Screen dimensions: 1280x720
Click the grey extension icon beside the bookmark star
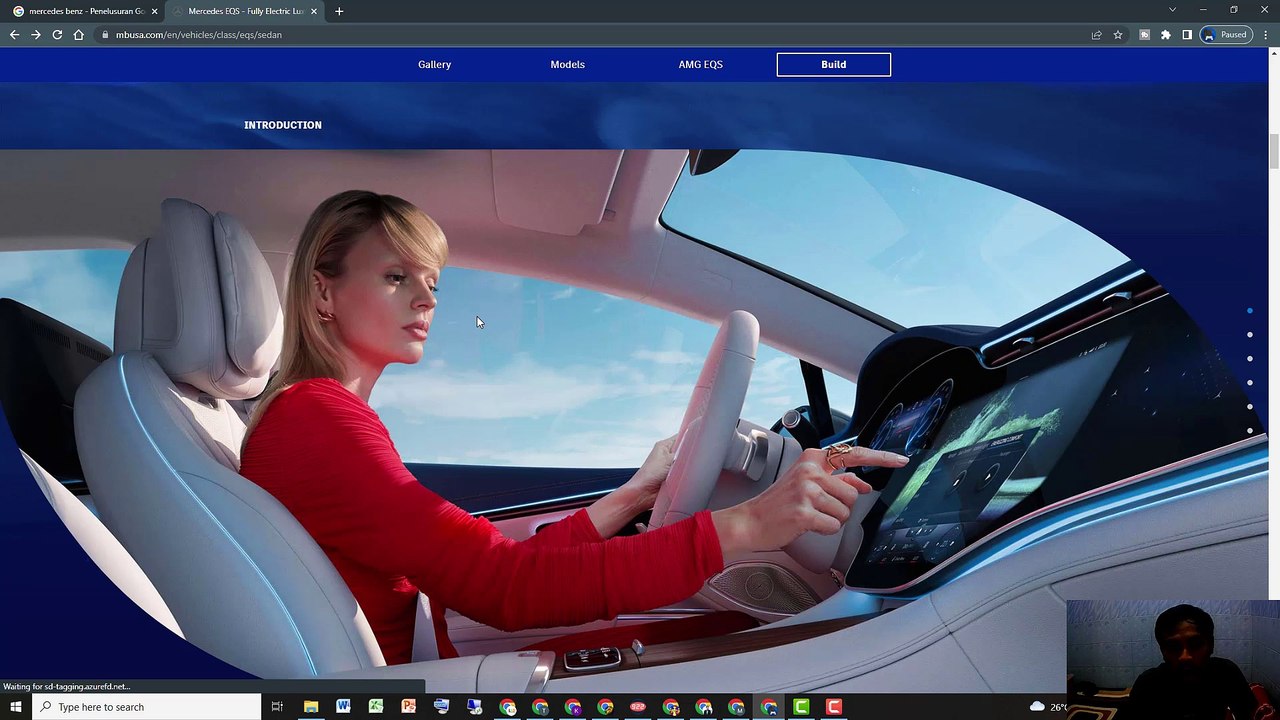point(1144,35)
